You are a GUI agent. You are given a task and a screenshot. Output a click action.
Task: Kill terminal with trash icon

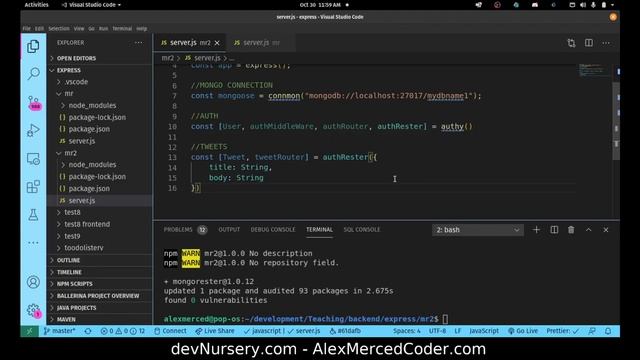pos(571,230)
